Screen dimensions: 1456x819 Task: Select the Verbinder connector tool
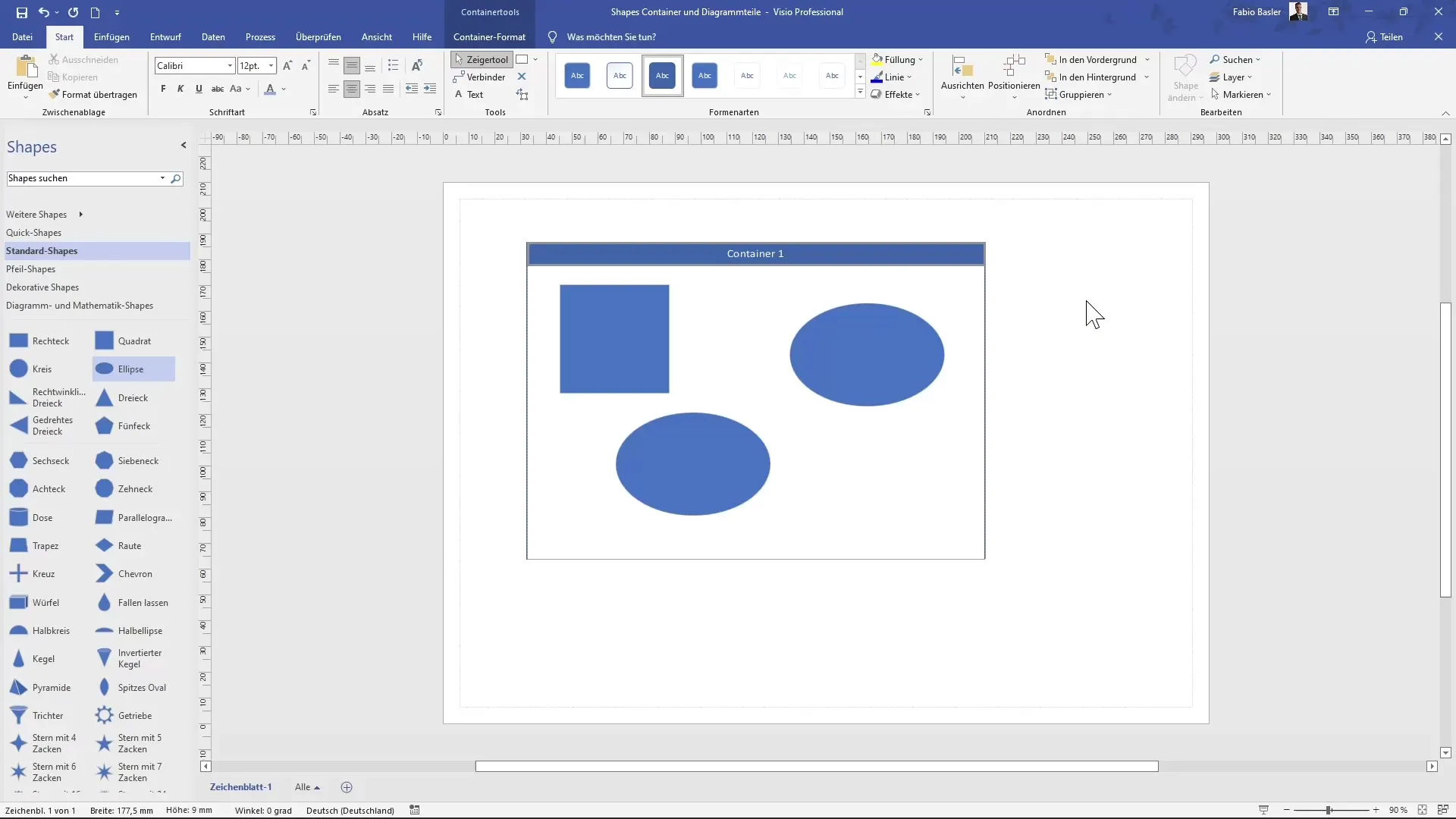[479, 77]
